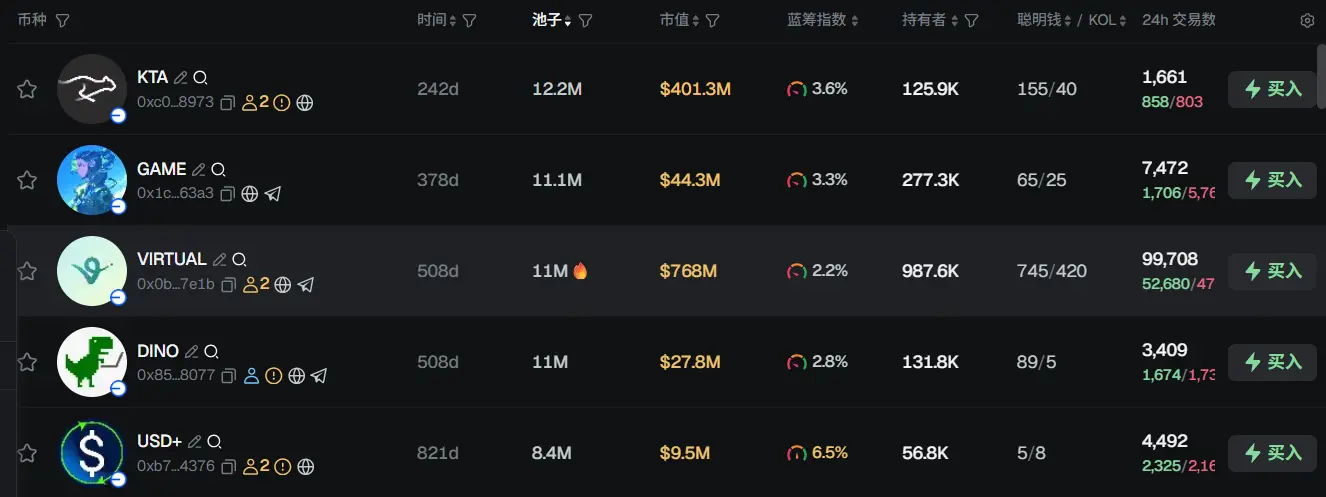Star the USD+ token row
This screenshot has width=1326, height=497.
[27, 453]
